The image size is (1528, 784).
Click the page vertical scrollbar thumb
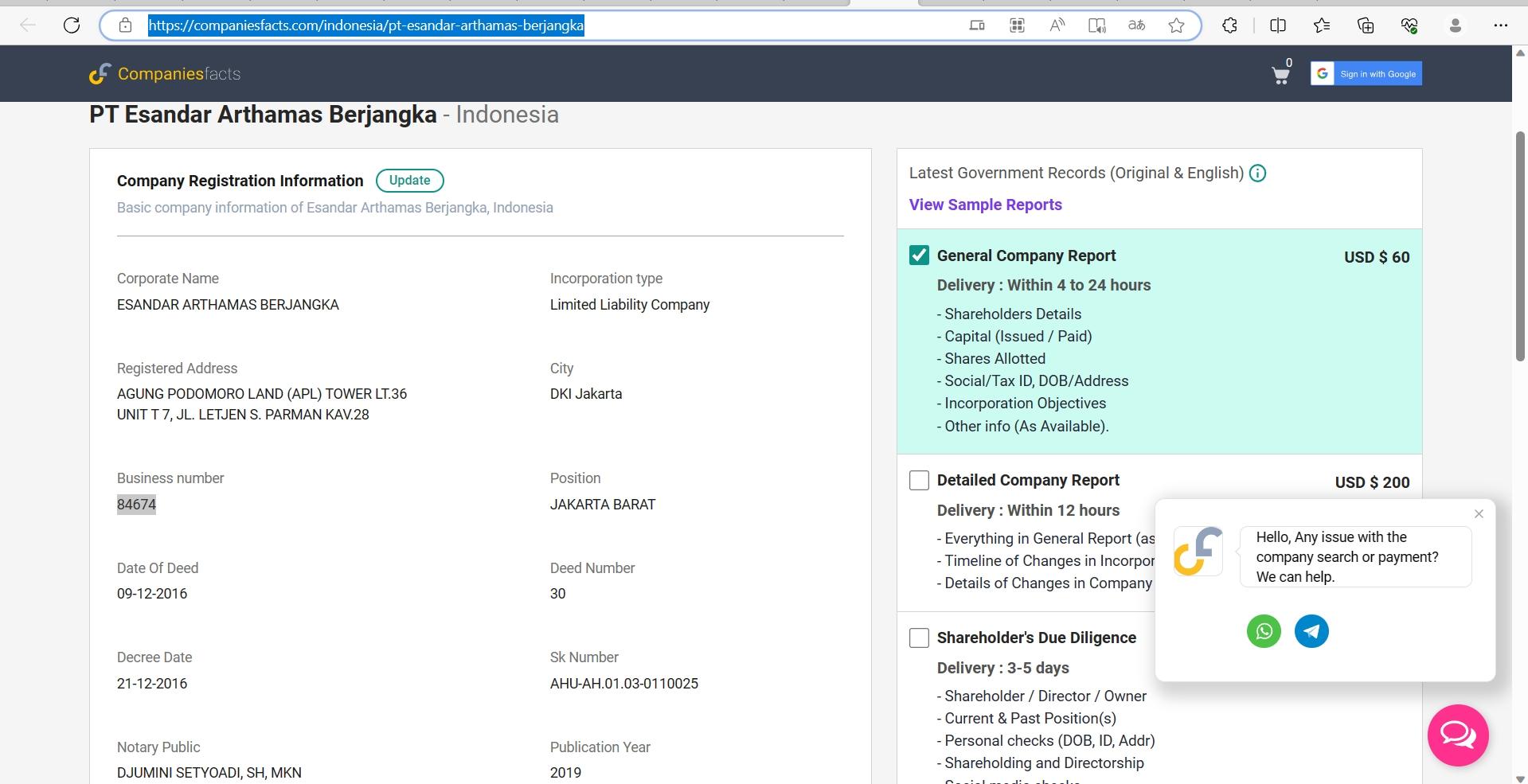[x=1520, y=245]
